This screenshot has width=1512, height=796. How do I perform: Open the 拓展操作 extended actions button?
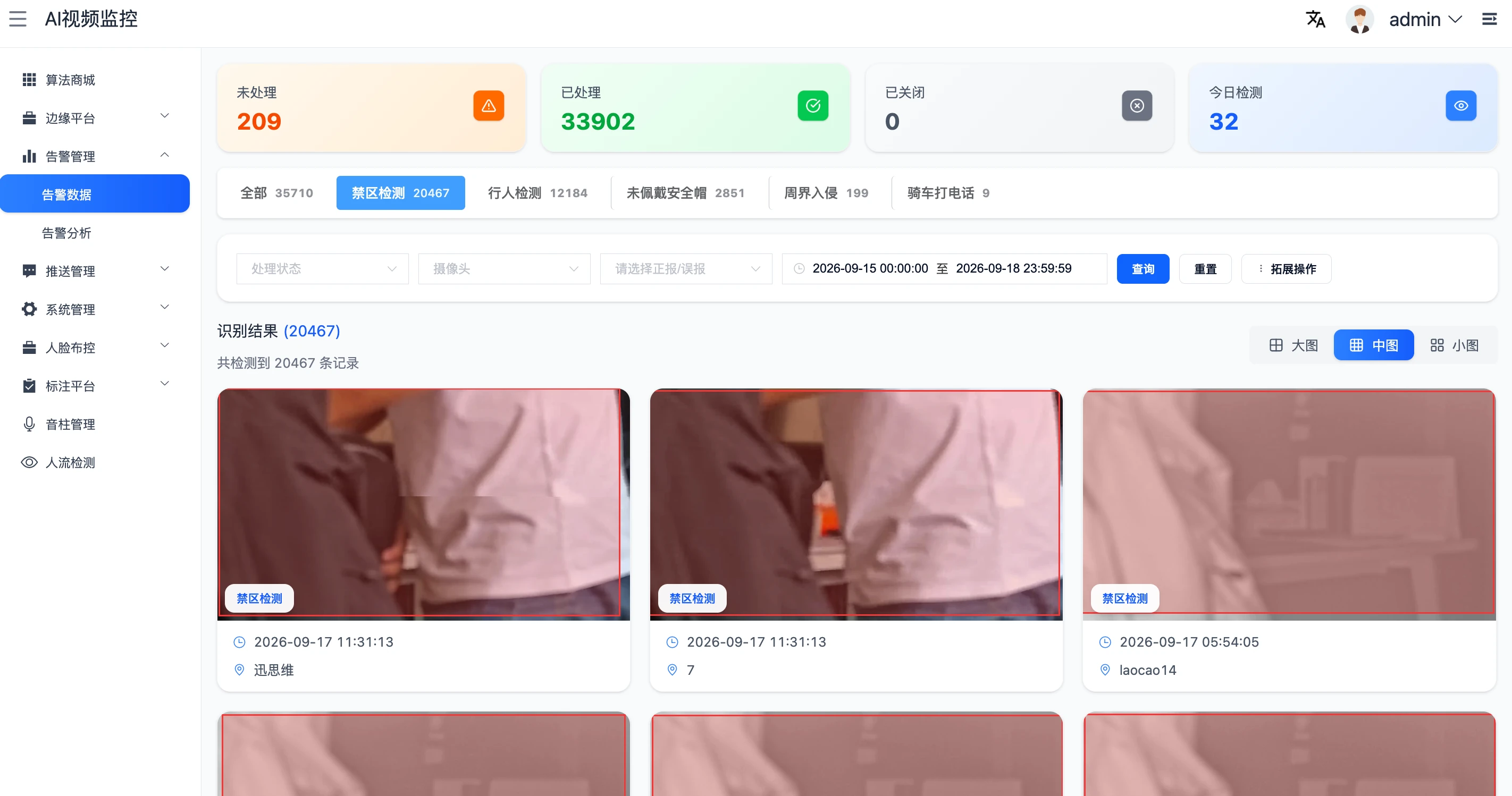[1286, 269]
